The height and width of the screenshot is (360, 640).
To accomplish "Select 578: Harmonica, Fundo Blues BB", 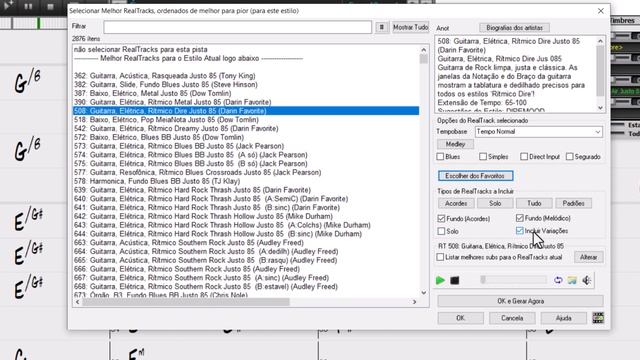I will (157, 181).
